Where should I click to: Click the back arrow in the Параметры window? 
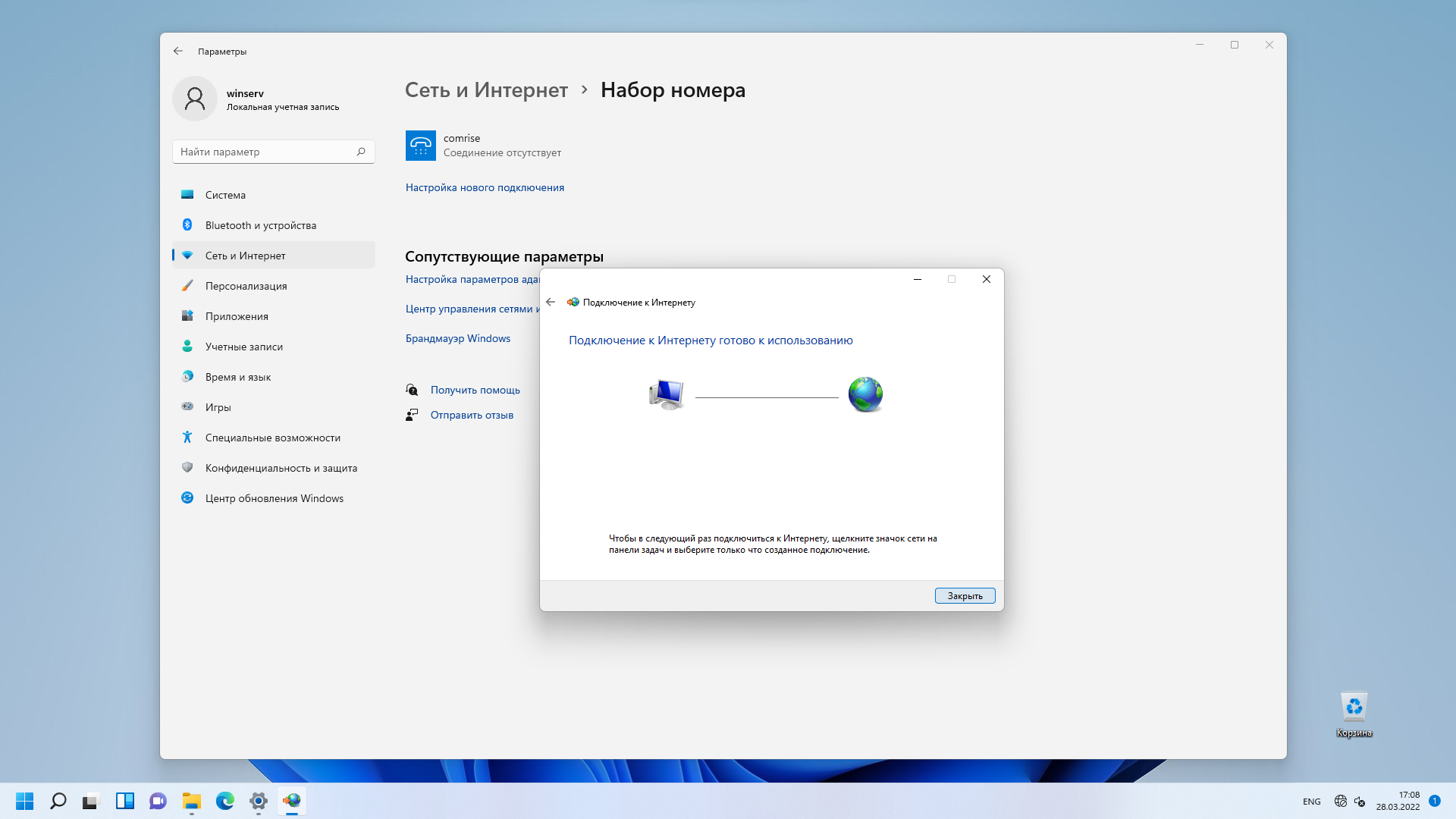[178, 51]
